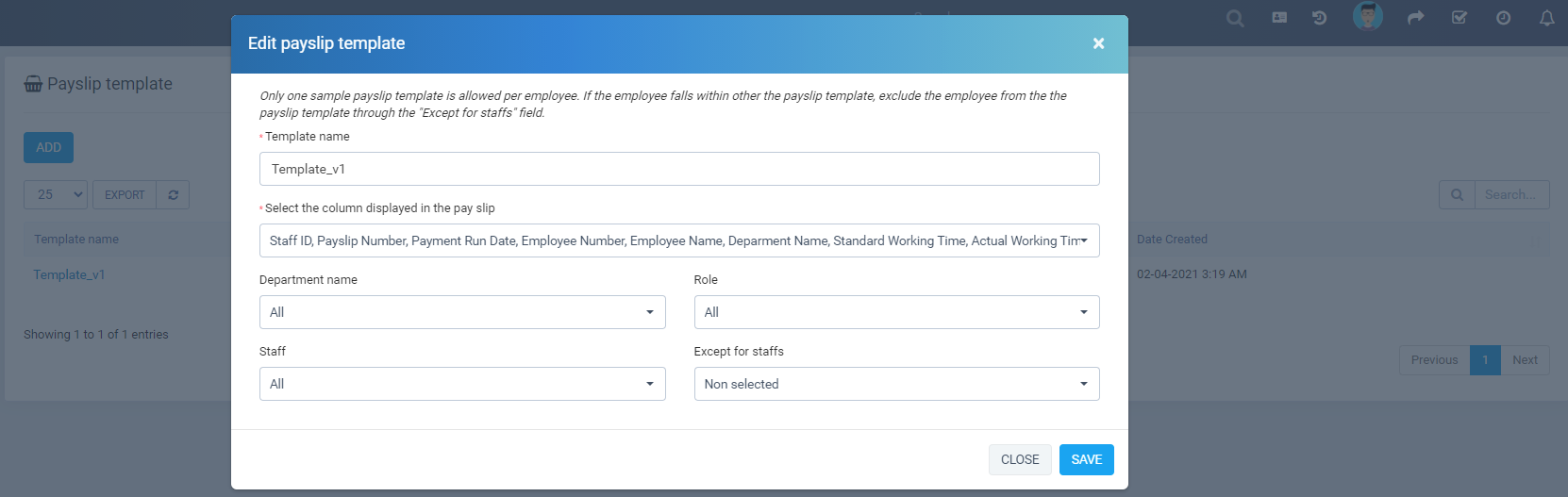Open the user profile avatar

tap(1367, 16)
